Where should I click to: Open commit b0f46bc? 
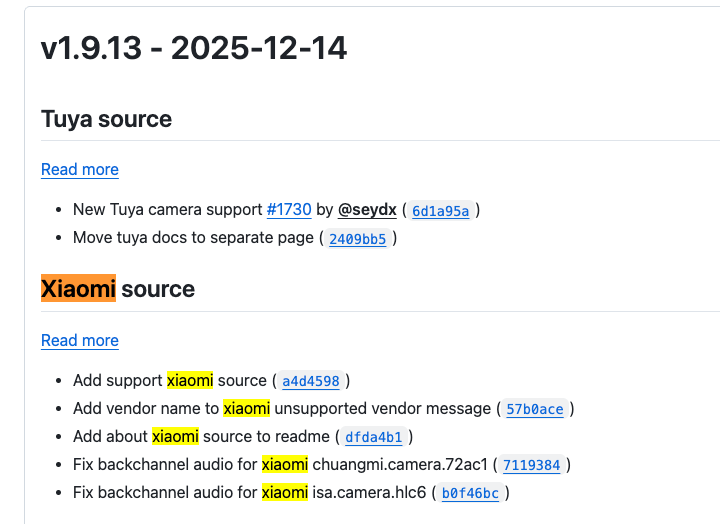tap(470, 493)
